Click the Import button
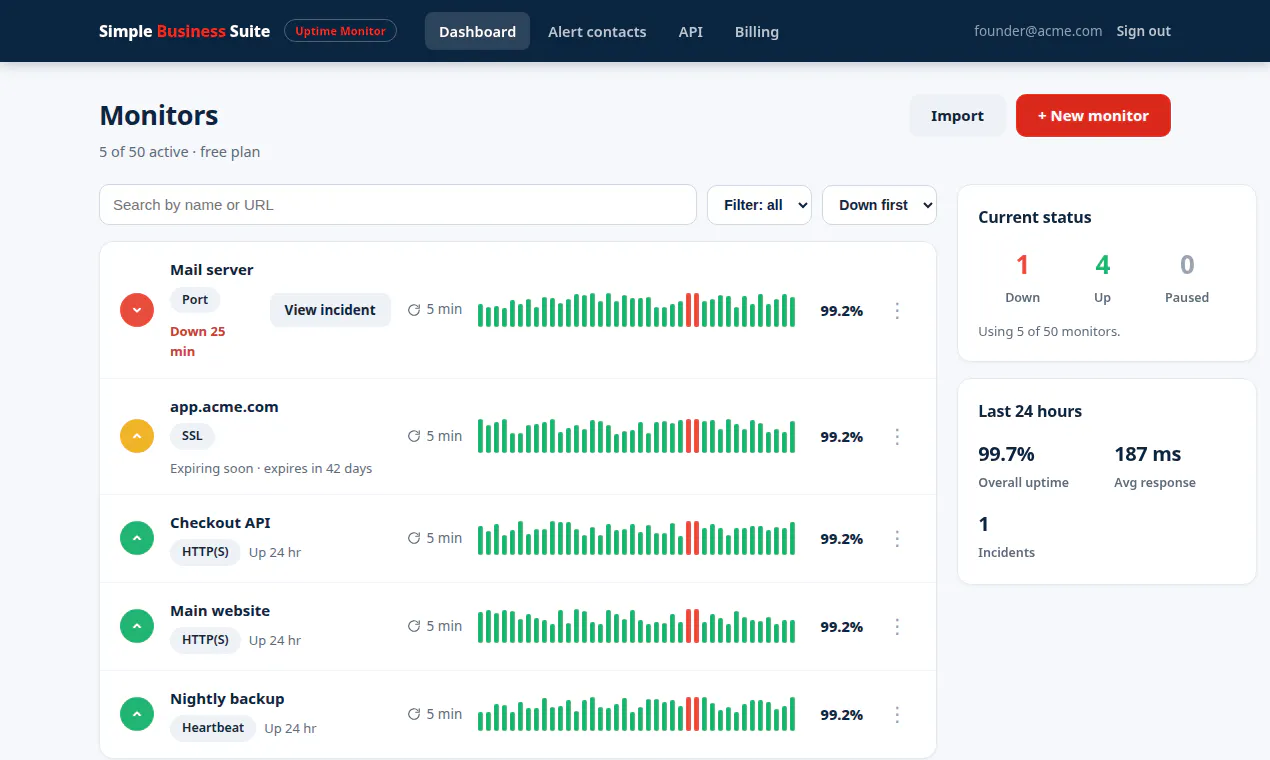Viewport: 1270px width, 760px height. (957, 116)
